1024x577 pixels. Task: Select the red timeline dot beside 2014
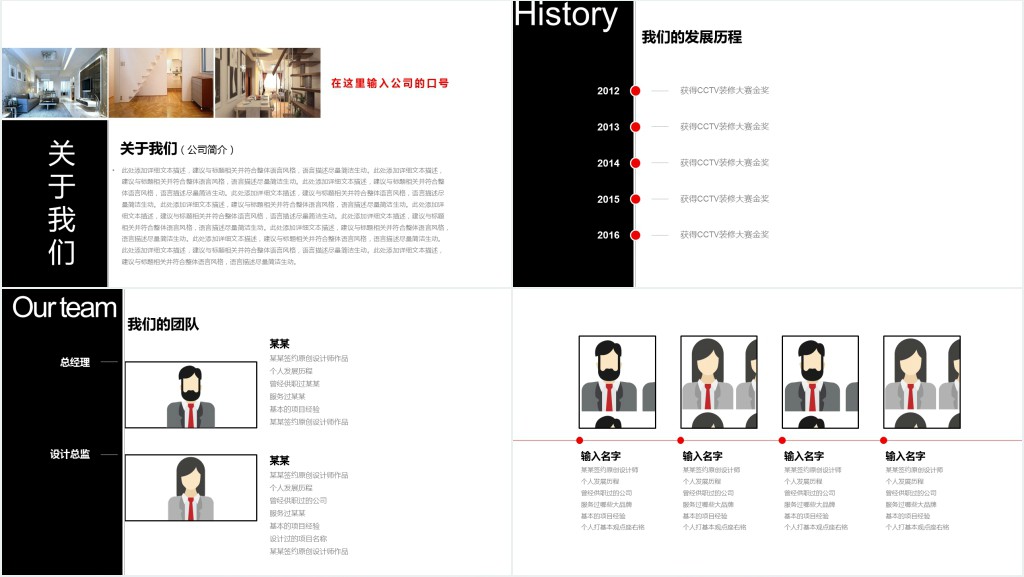[x=635, y=163]
